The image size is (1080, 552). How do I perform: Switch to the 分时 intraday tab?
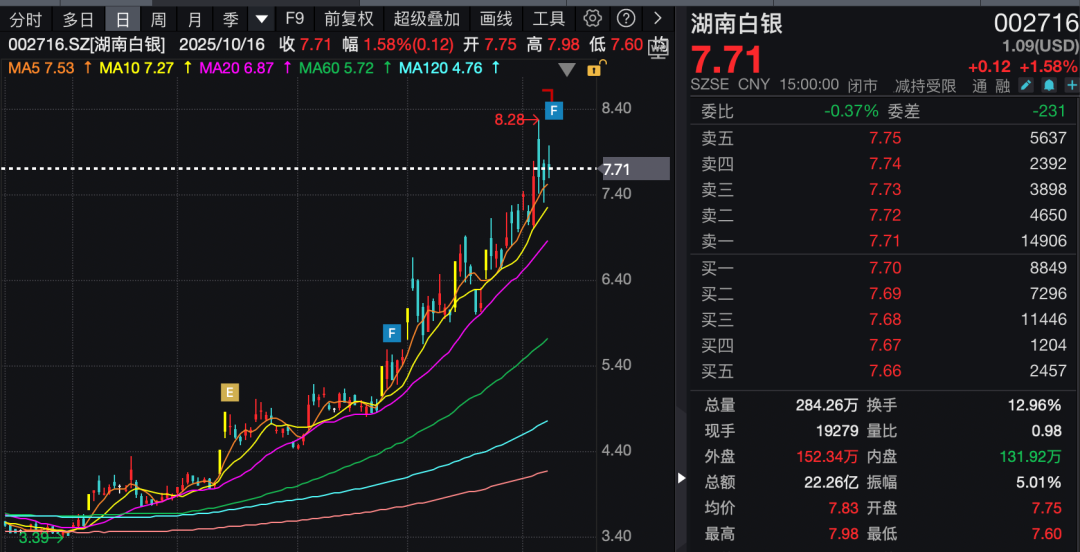26,19
